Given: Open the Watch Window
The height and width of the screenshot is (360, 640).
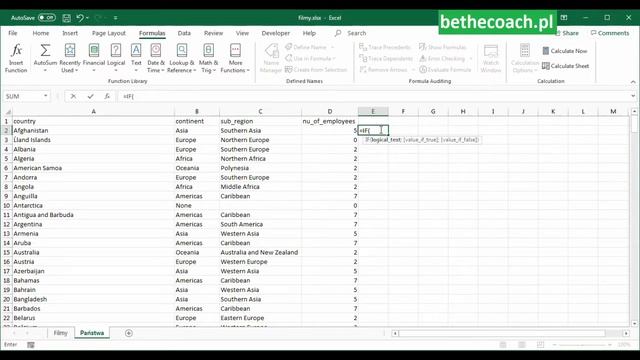Looking at the screenshot, I should (x=491, y=58).
